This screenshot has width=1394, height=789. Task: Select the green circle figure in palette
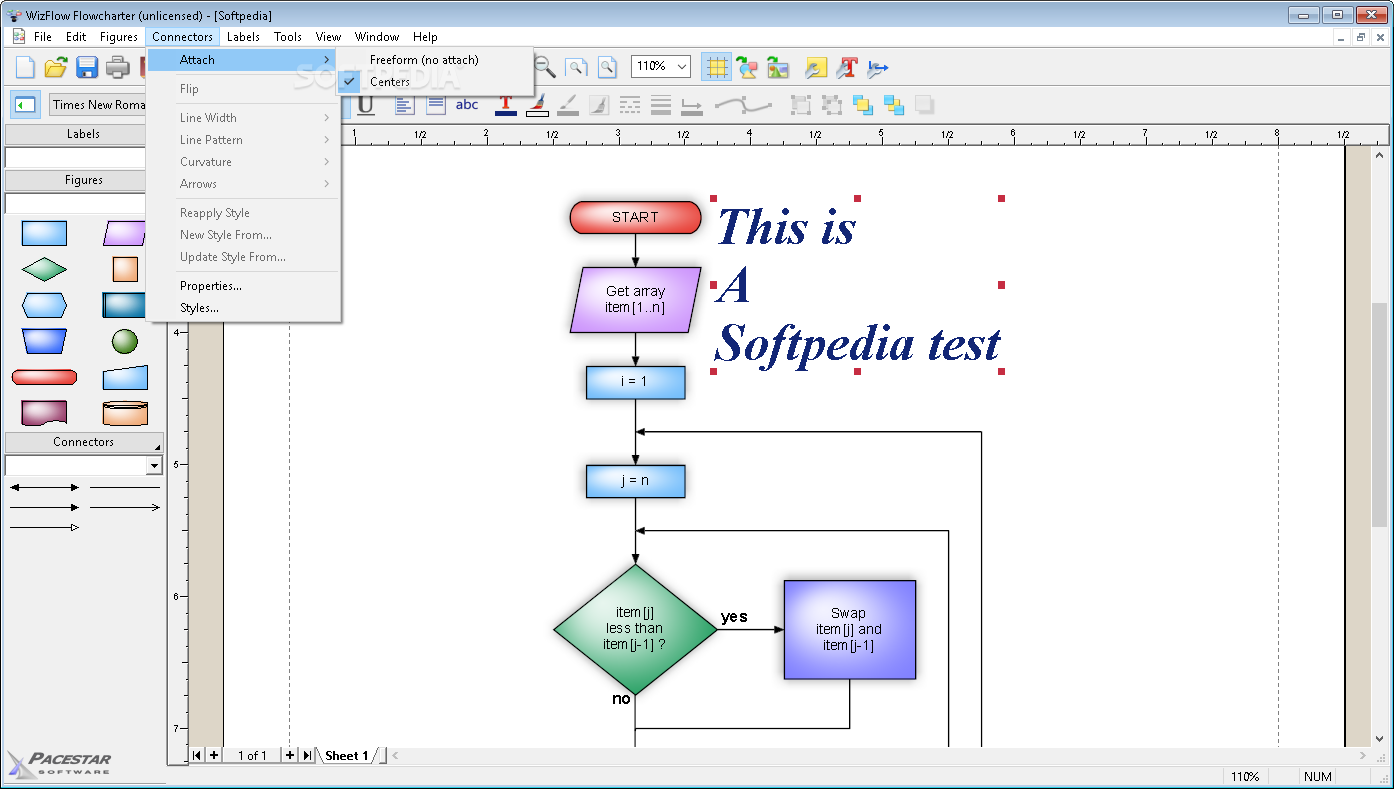pyautogui.click(x=125, y=341)
